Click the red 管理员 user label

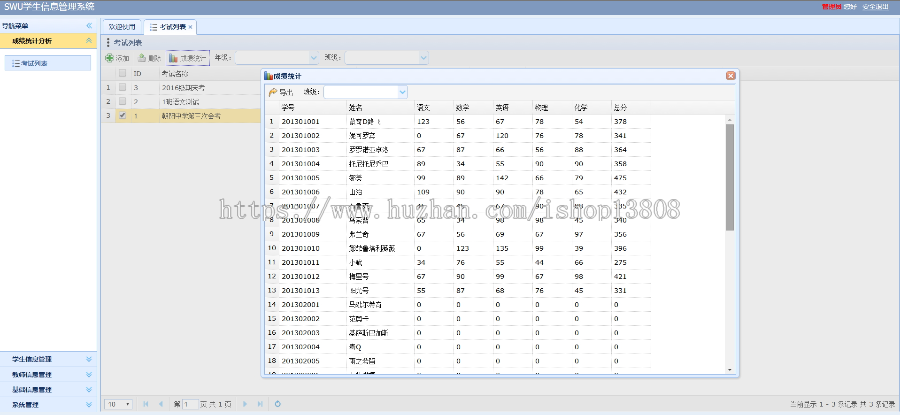(x=831, y=7)
